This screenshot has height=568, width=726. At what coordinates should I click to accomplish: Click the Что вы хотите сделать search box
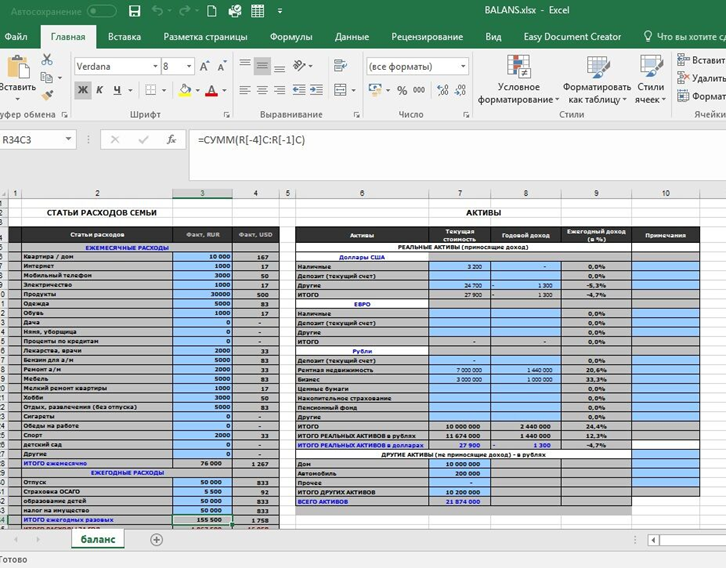[684, 37]
